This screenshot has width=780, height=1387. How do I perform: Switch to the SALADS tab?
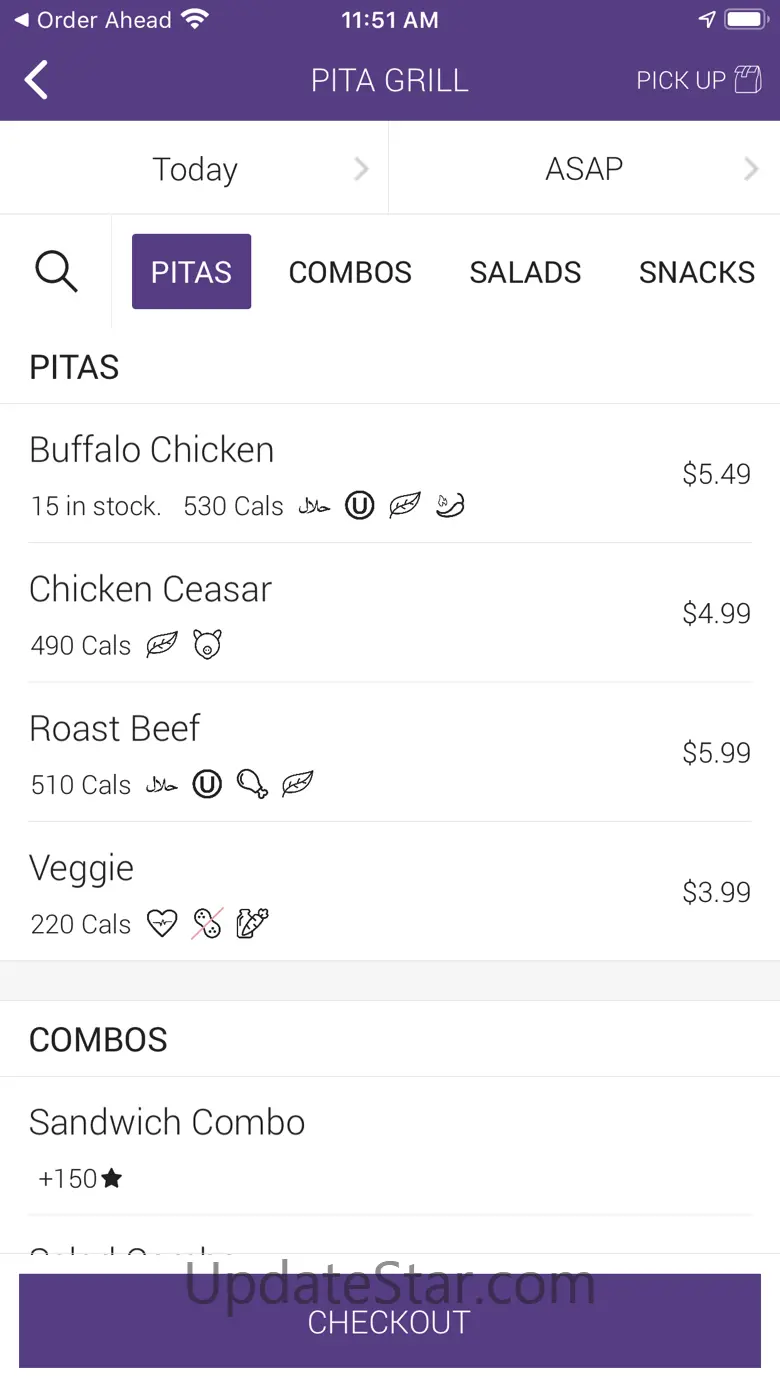[525, 272]
